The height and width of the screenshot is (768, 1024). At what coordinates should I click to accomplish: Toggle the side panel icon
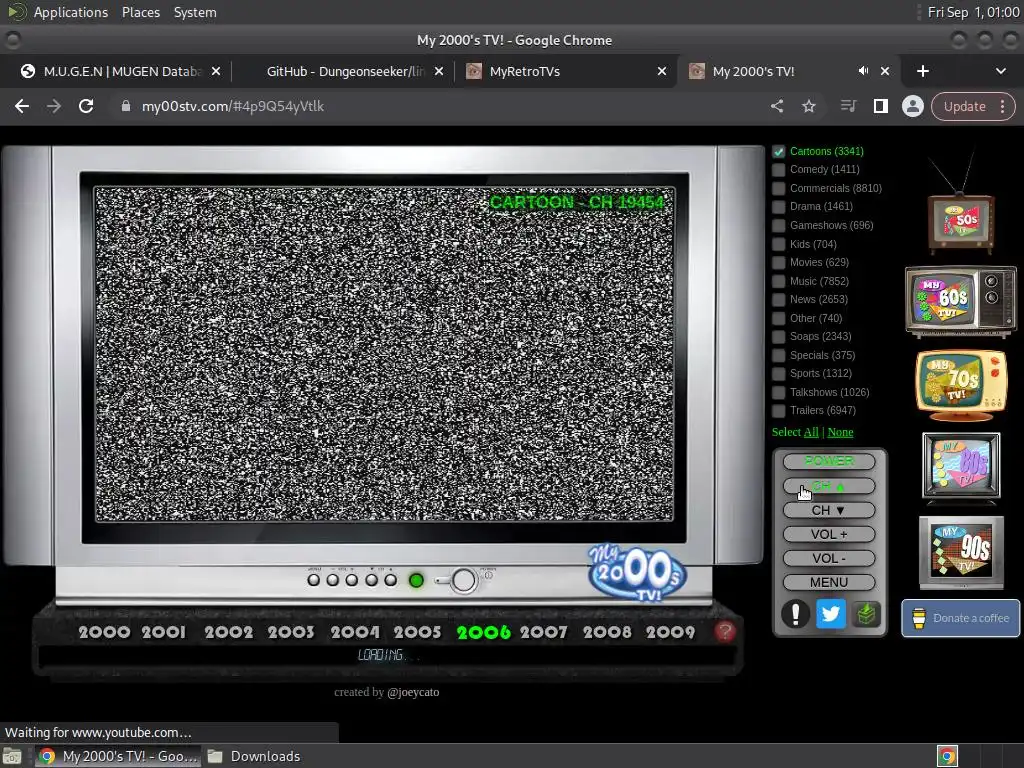coord(880,106)
